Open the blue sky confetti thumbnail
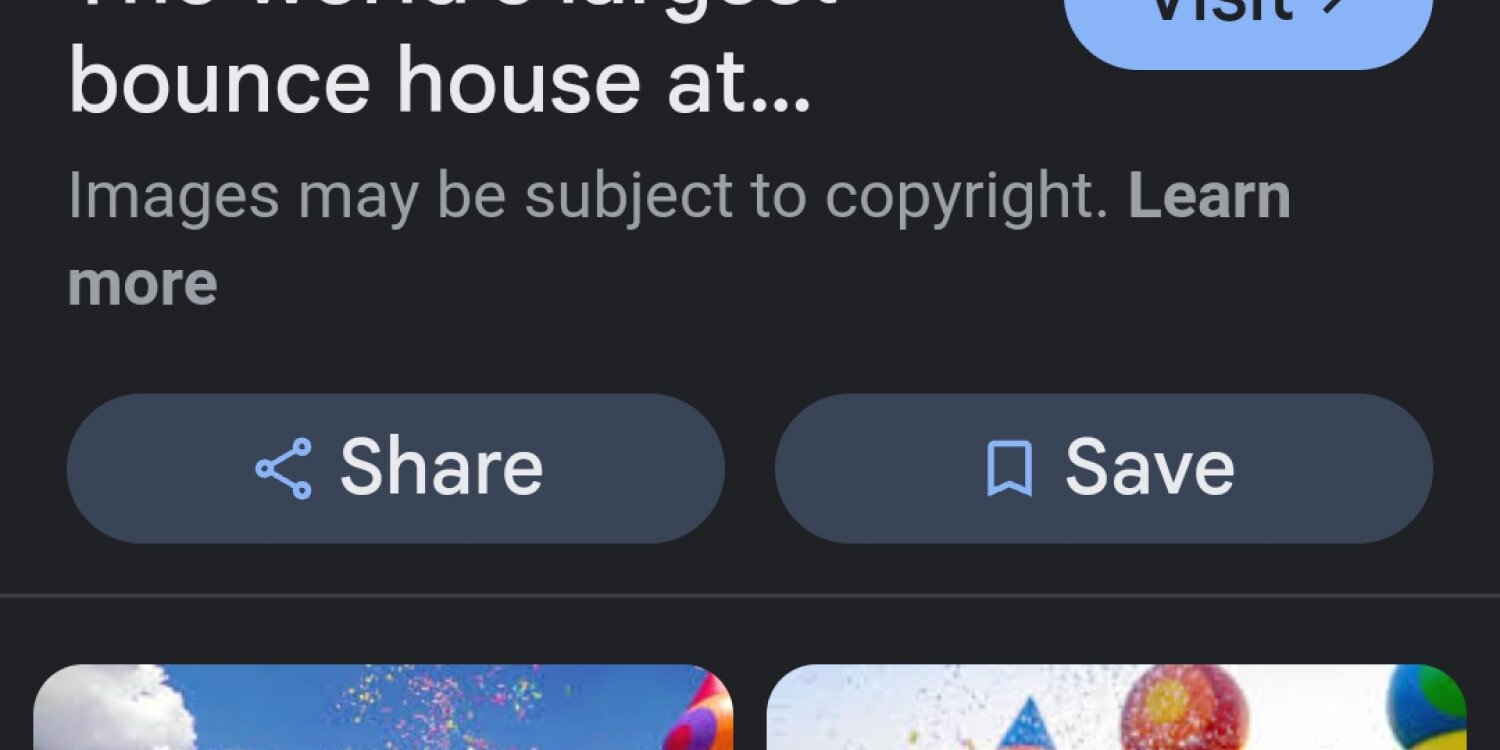 383,707
